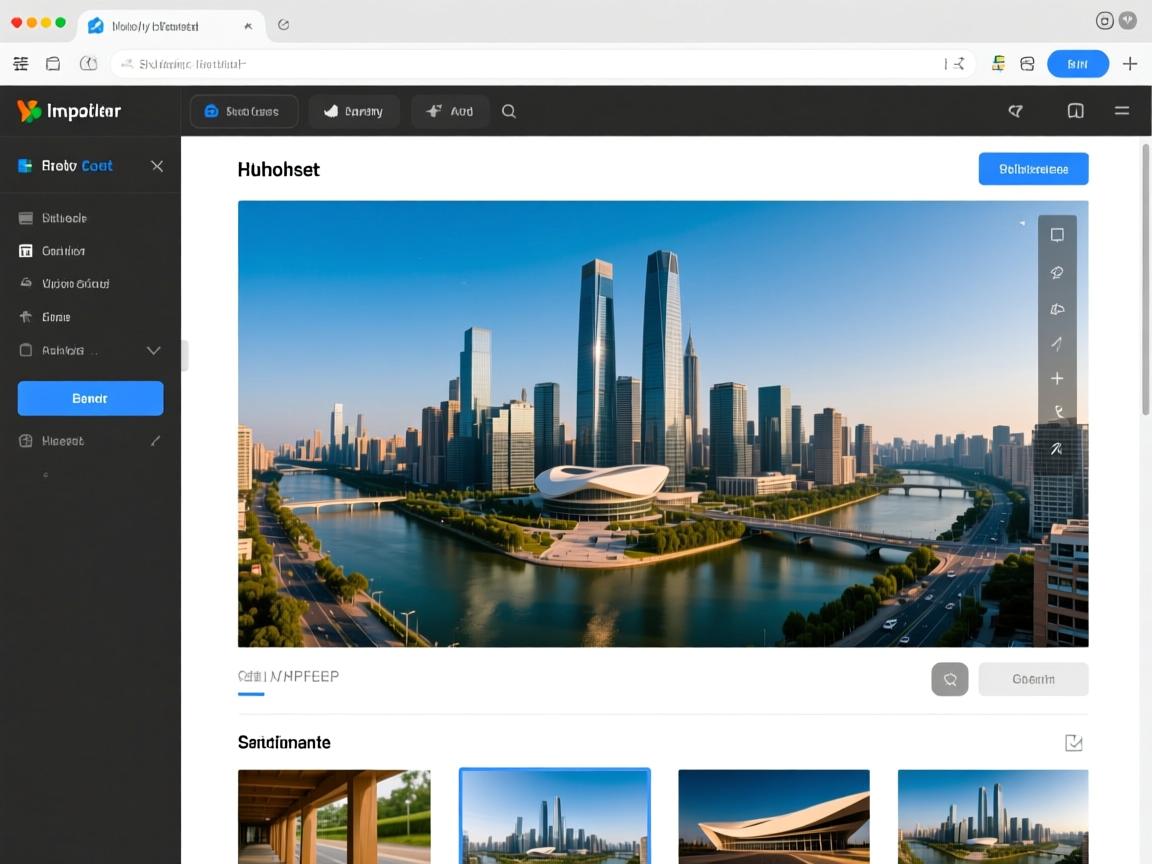Open the browser settings sliders icon
The width and height of the screenshot is (1152, 864).
click(x=20, y=64)
